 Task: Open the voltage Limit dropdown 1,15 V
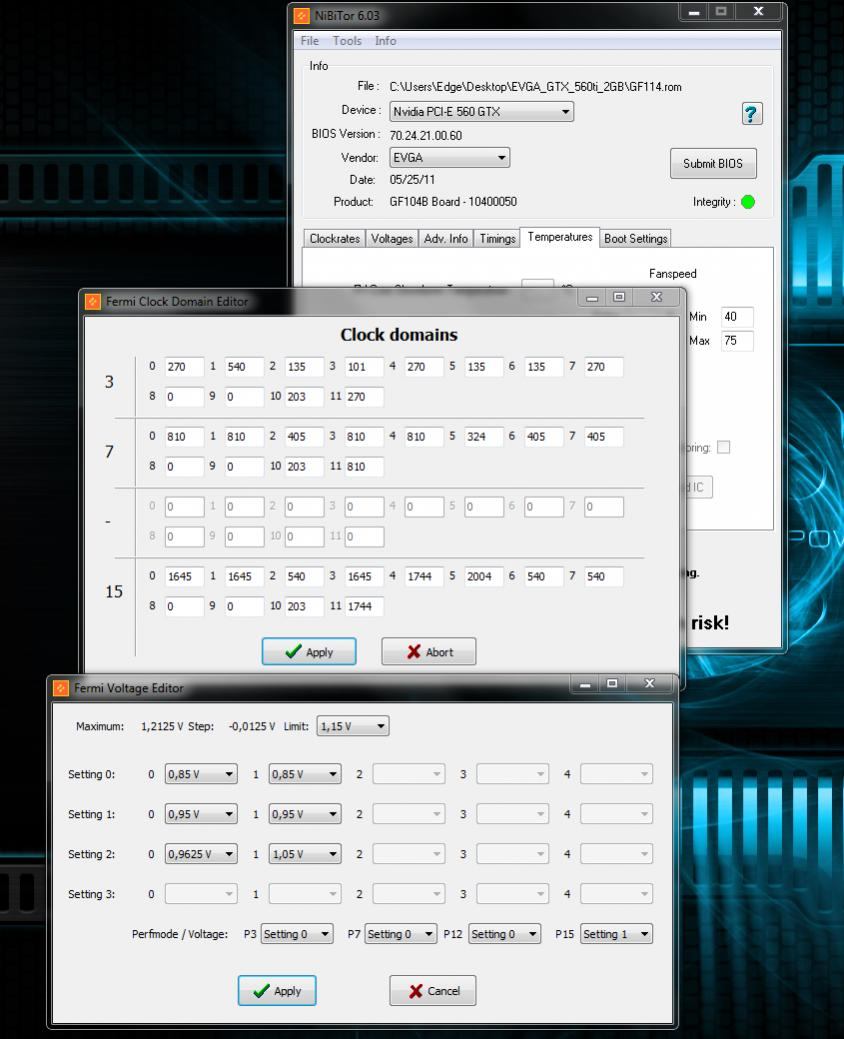pos(353,726)
